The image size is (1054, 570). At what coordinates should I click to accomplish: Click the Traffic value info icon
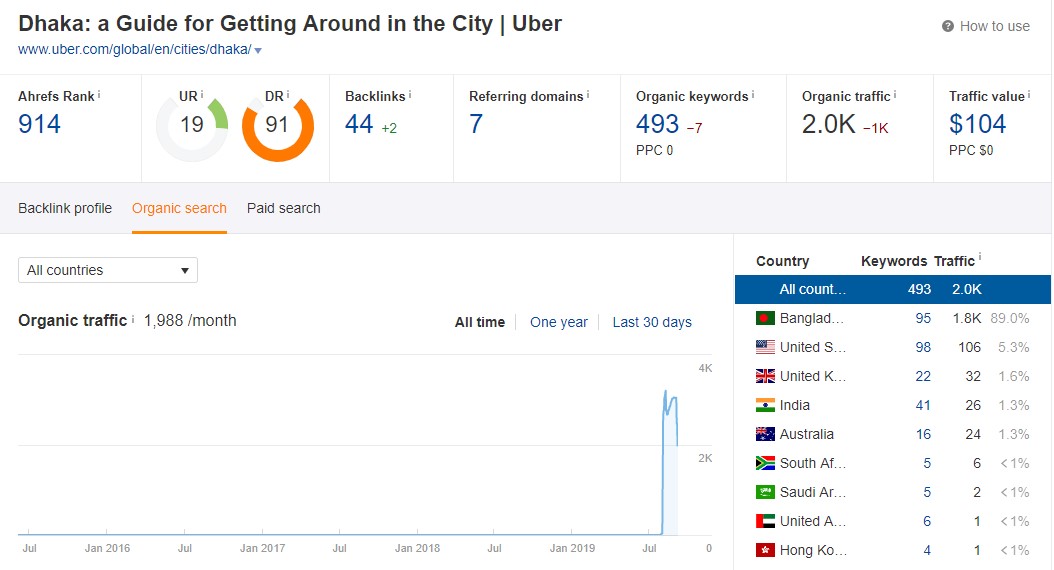1029,95
